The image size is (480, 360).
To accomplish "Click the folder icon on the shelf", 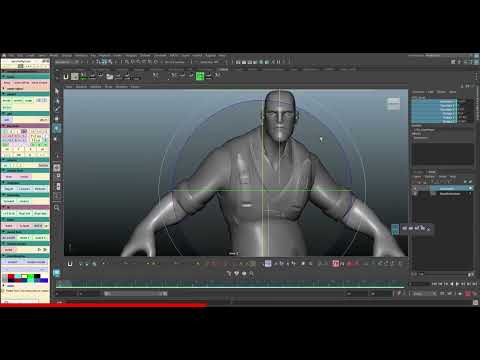I will coord(109,77).
